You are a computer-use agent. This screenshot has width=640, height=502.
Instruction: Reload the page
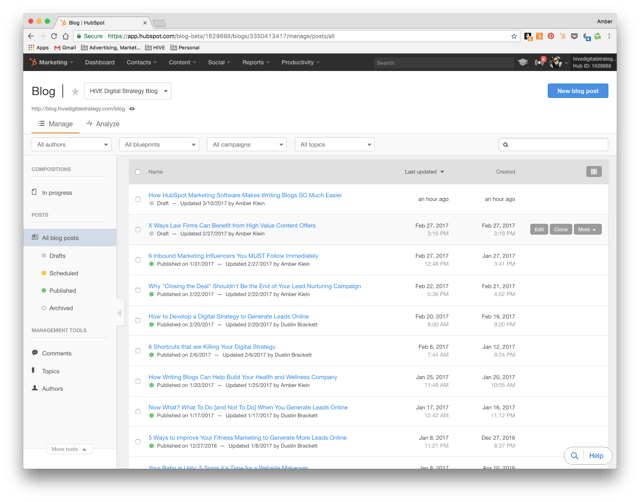(x=54, y=36)
